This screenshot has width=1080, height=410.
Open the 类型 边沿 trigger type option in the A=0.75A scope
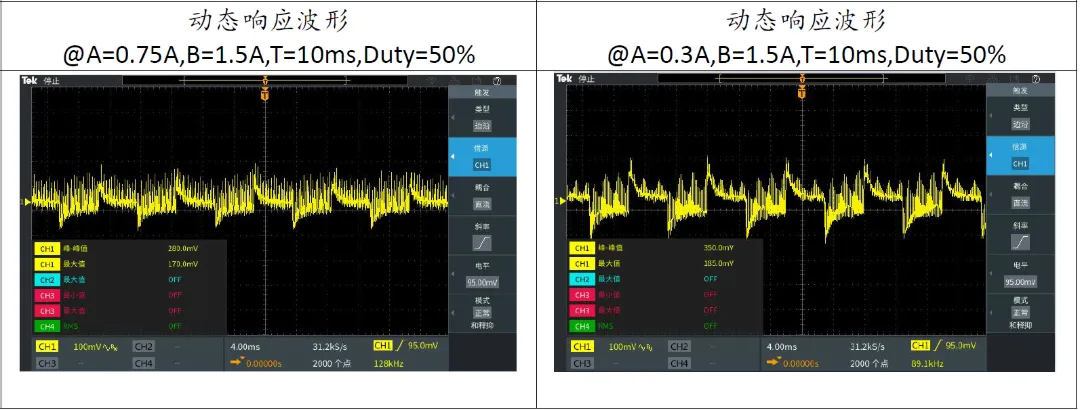pyautogui.click(x=481, y=116)
